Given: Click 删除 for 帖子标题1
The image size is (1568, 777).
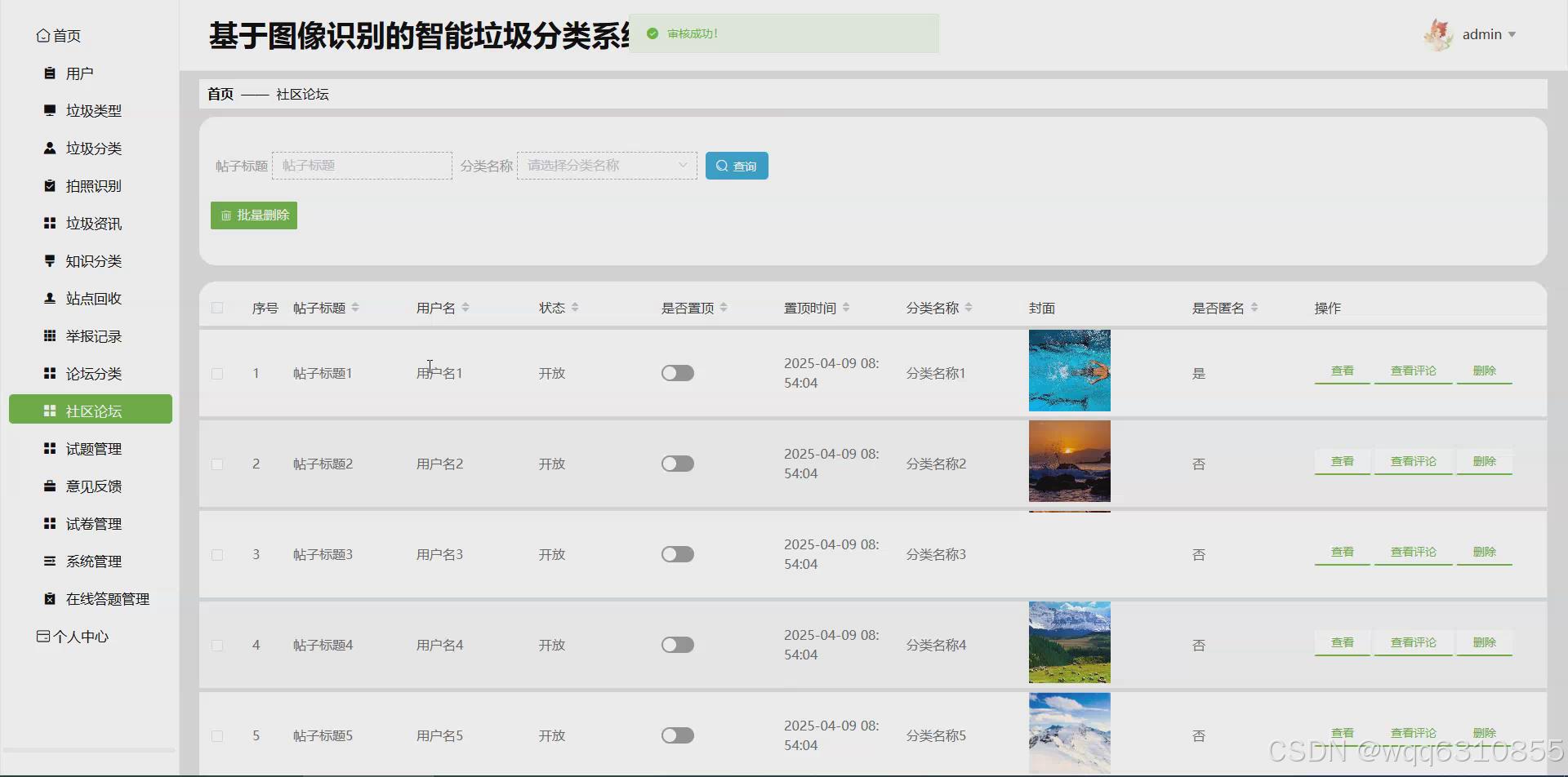Looking at the screenshot, I should (1485, 371).
